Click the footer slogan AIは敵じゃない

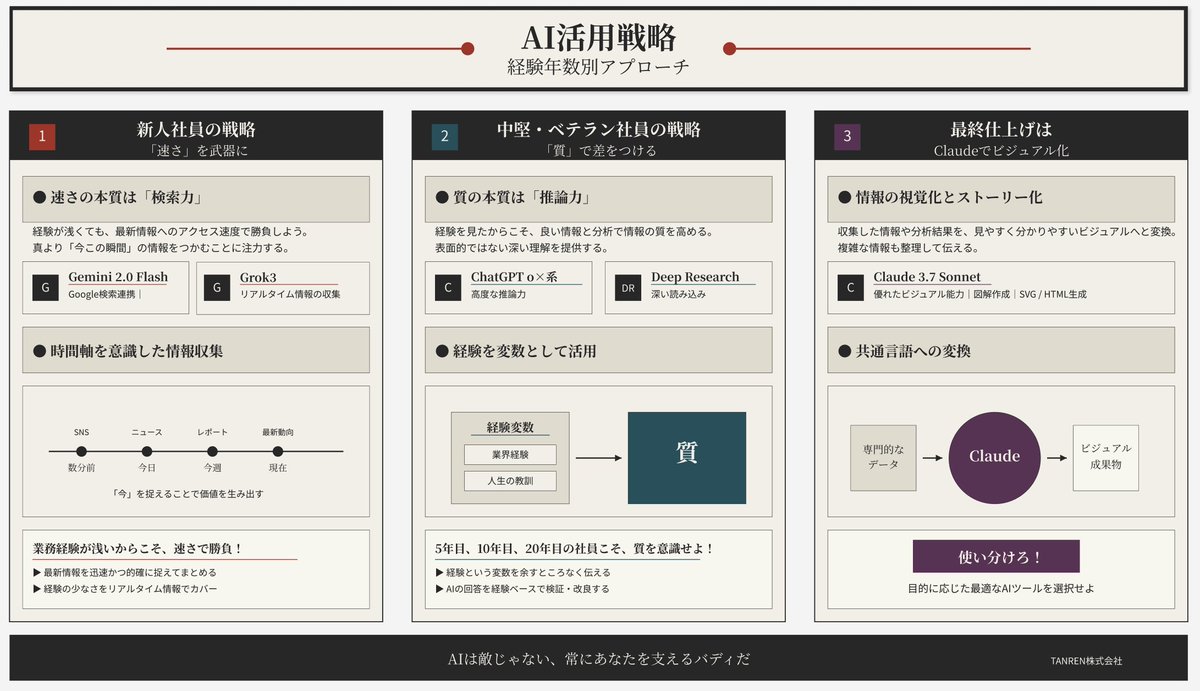pos(598,659)
